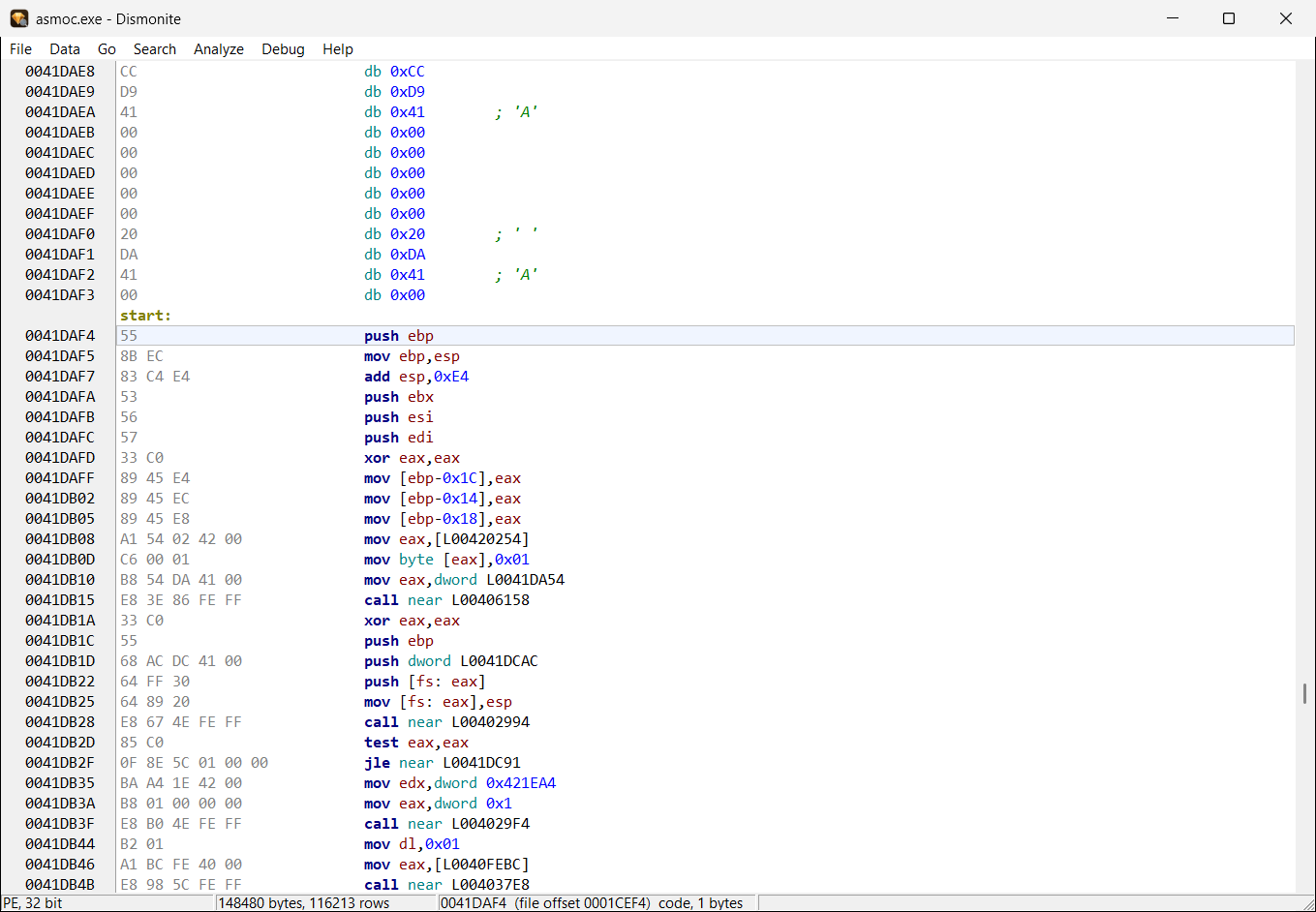Click 'mov byte [eax],0x01' line
The width and height of the screenshot is (1316, 912).
pos(446,560)
